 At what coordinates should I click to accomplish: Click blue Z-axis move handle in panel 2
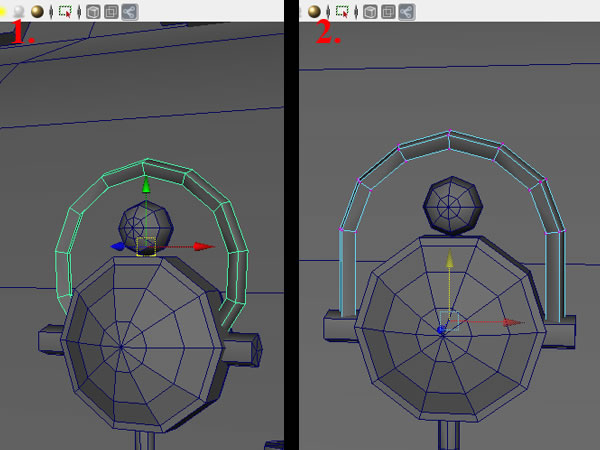tap(441, 330)
